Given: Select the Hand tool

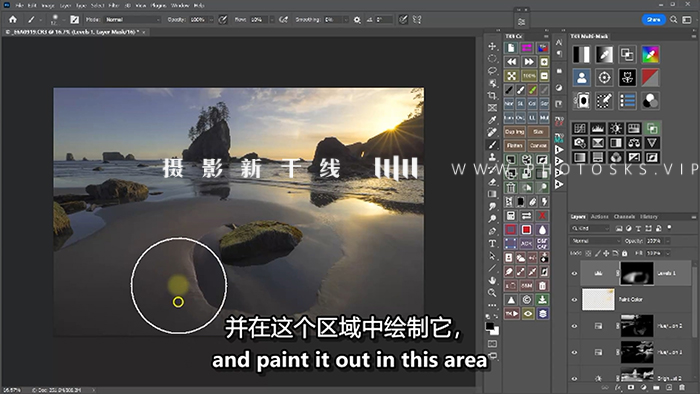Looking at the screenshot, I should pyautogui.click(x=492, y=280).
